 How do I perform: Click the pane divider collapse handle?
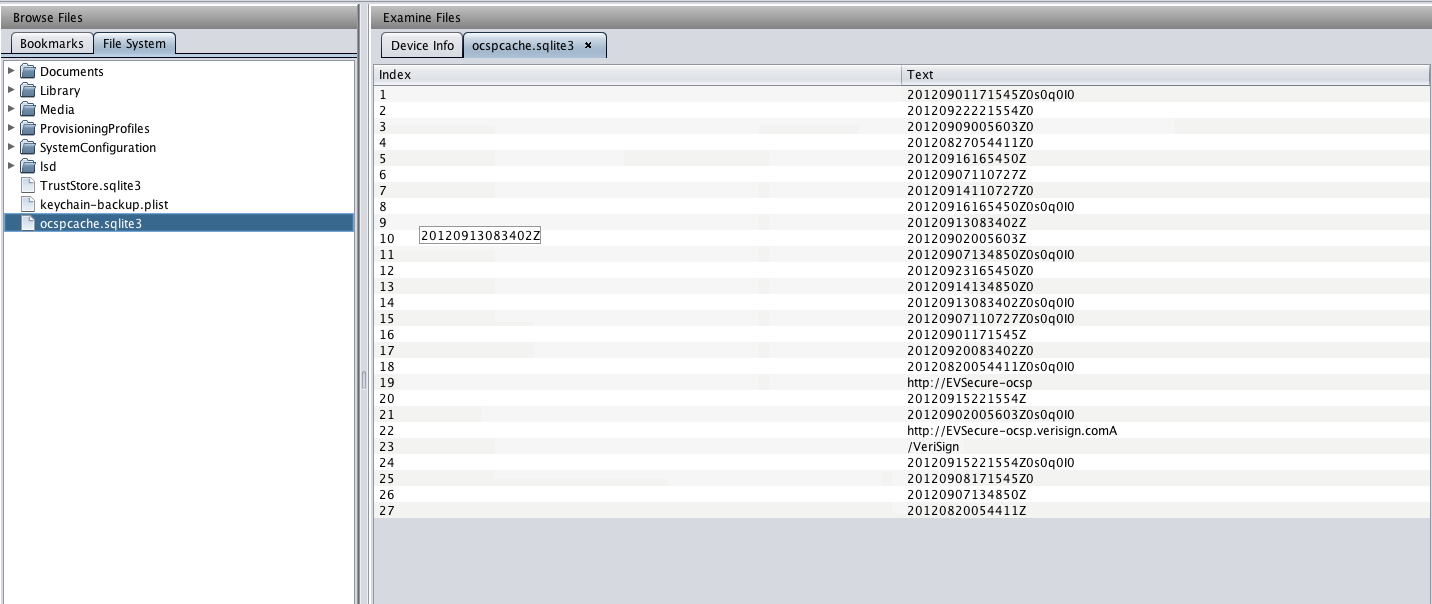click(x=364, y=380)
